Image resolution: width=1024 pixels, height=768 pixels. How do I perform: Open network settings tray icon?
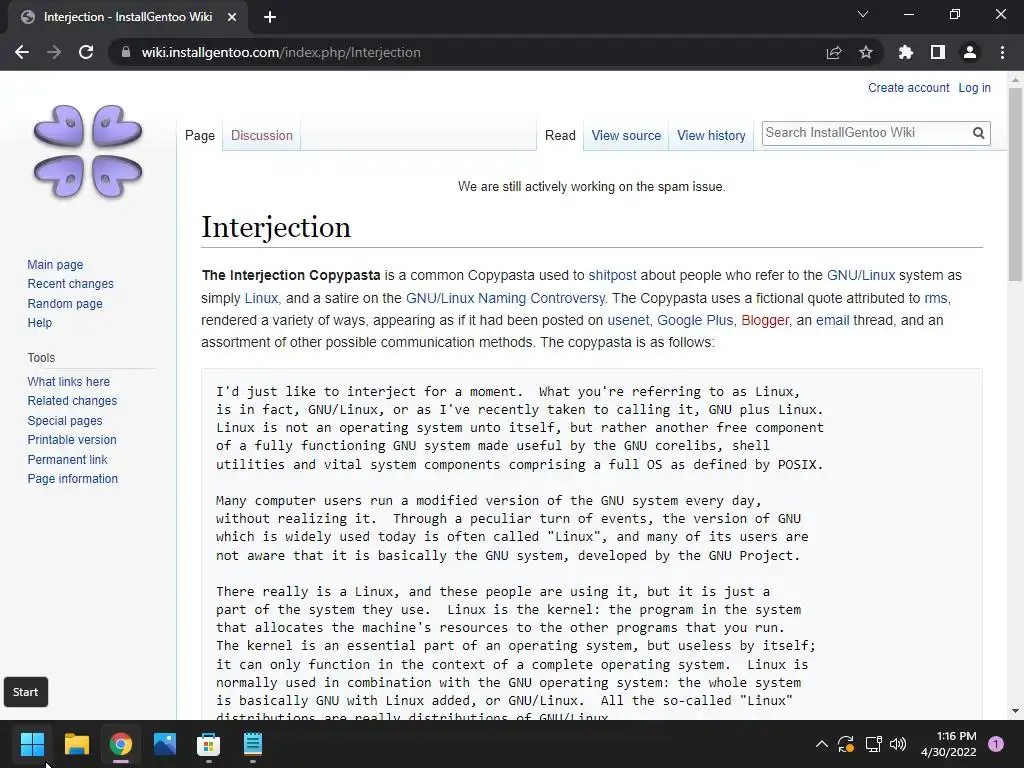(x=873, y=744)
